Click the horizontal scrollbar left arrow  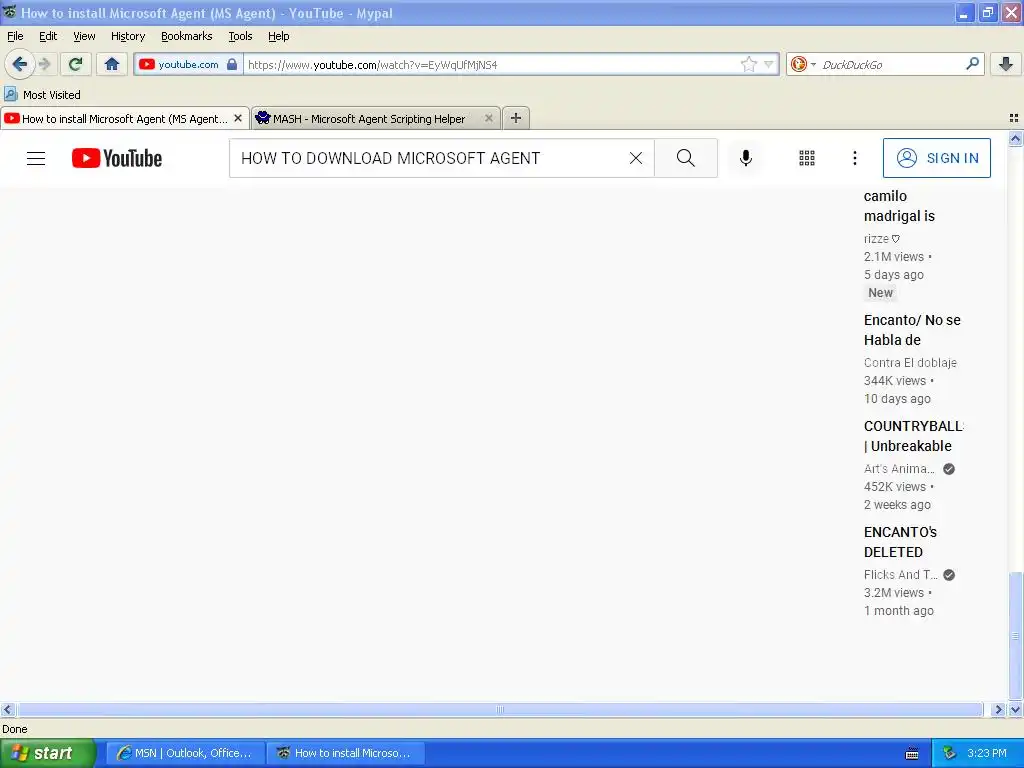(x=8, y=709)
